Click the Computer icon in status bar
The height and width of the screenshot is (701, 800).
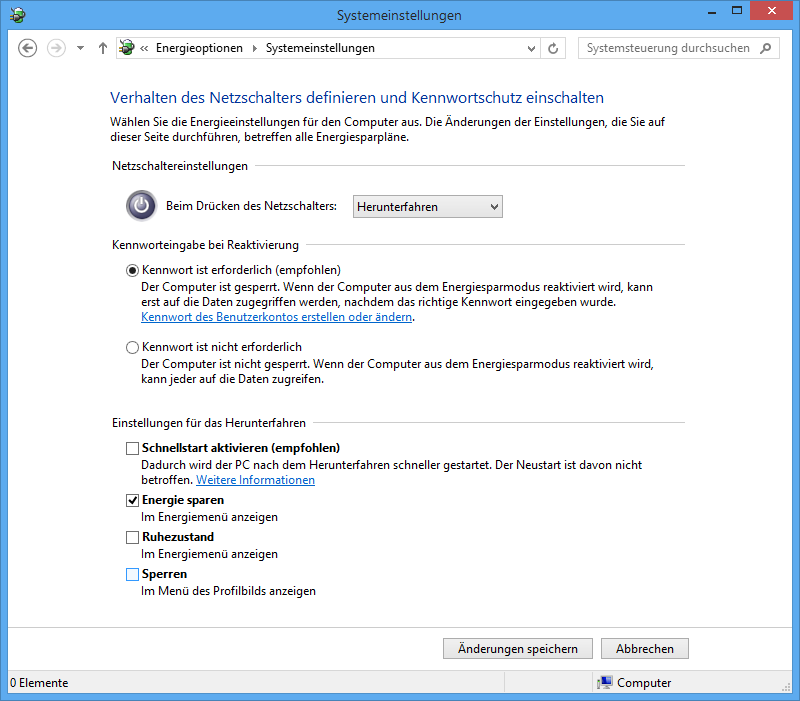coord(605,683)
